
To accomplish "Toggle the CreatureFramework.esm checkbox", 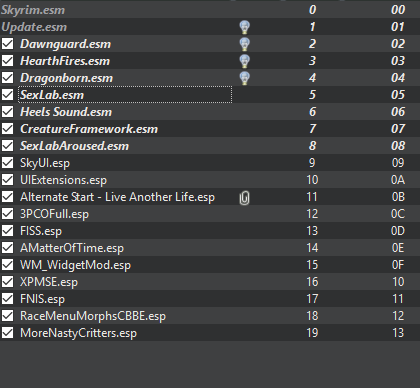I will [x=8, y=129].
